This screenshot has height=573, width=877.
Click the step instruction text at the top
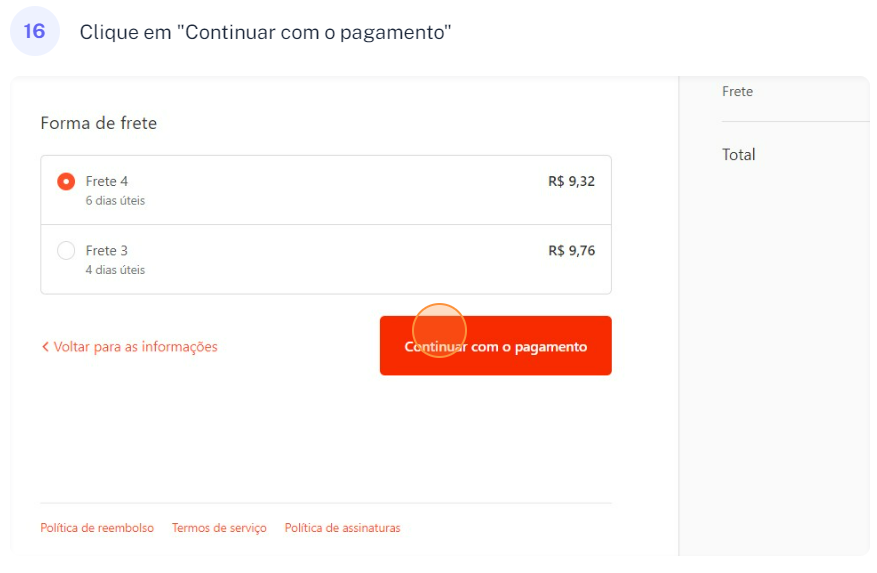pyautogui.click(x=265, y=32)
